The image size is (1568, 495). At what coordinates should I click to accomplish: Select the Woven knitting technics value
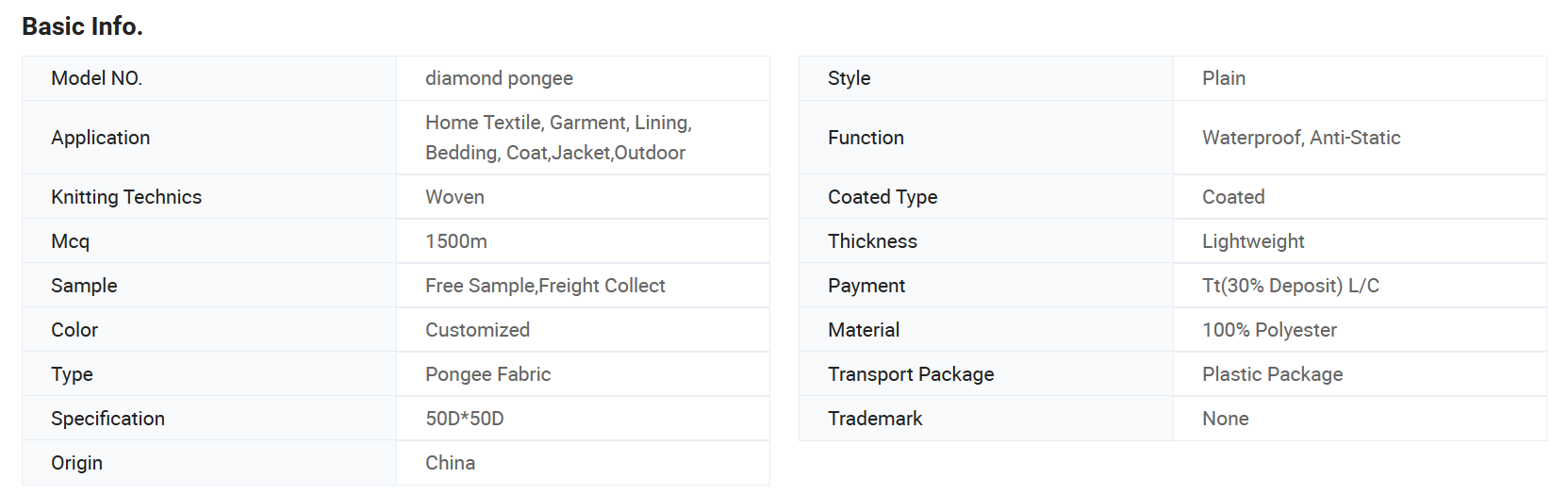pos(454,197)
